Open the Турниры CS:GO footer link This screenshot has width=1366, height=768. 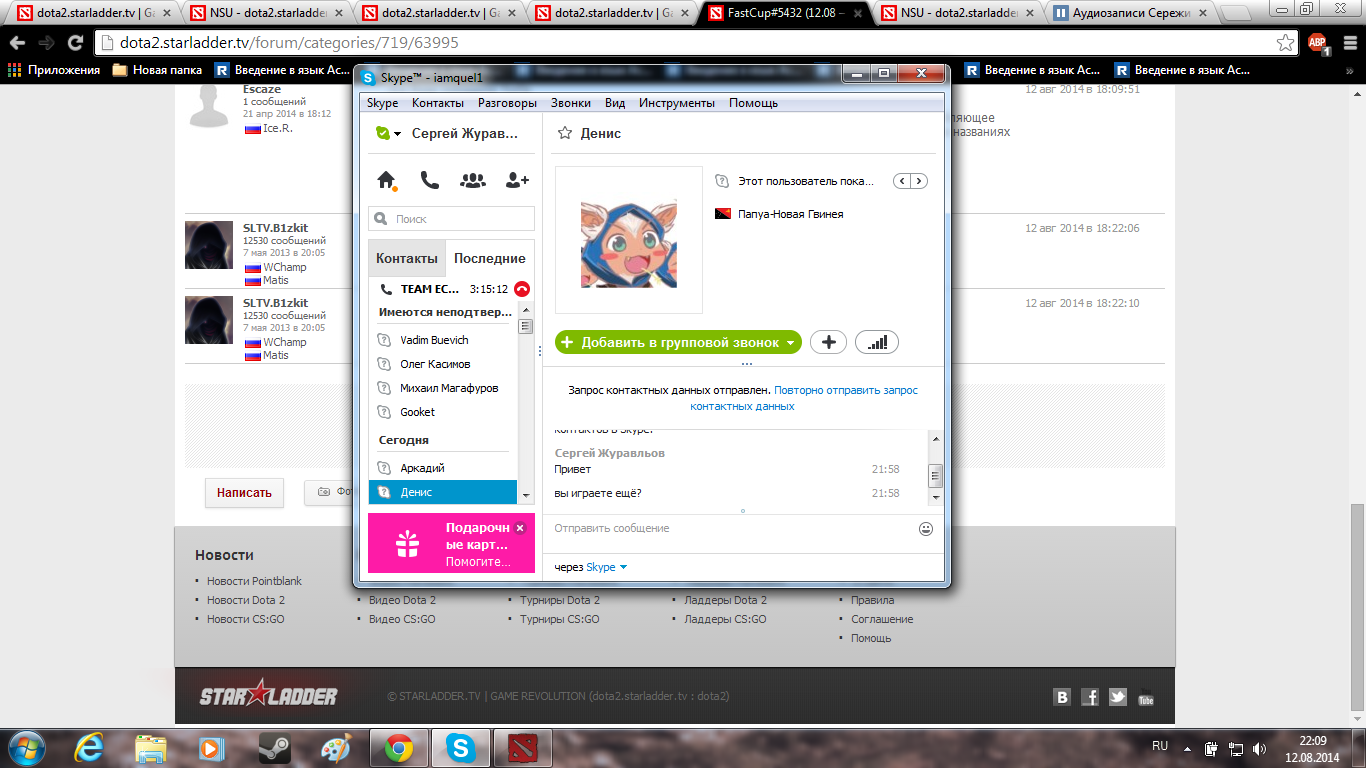point(560,619)
